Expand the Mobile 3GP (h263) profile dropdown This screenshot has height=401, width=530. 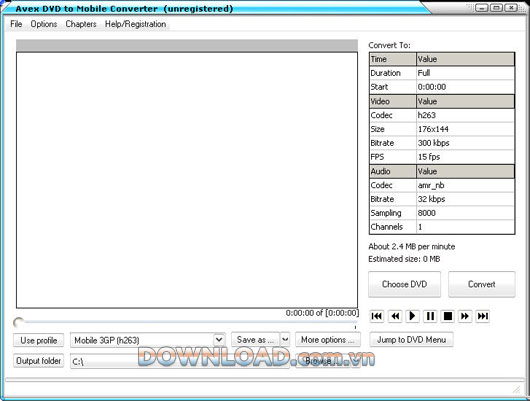[x=219, y=340]
